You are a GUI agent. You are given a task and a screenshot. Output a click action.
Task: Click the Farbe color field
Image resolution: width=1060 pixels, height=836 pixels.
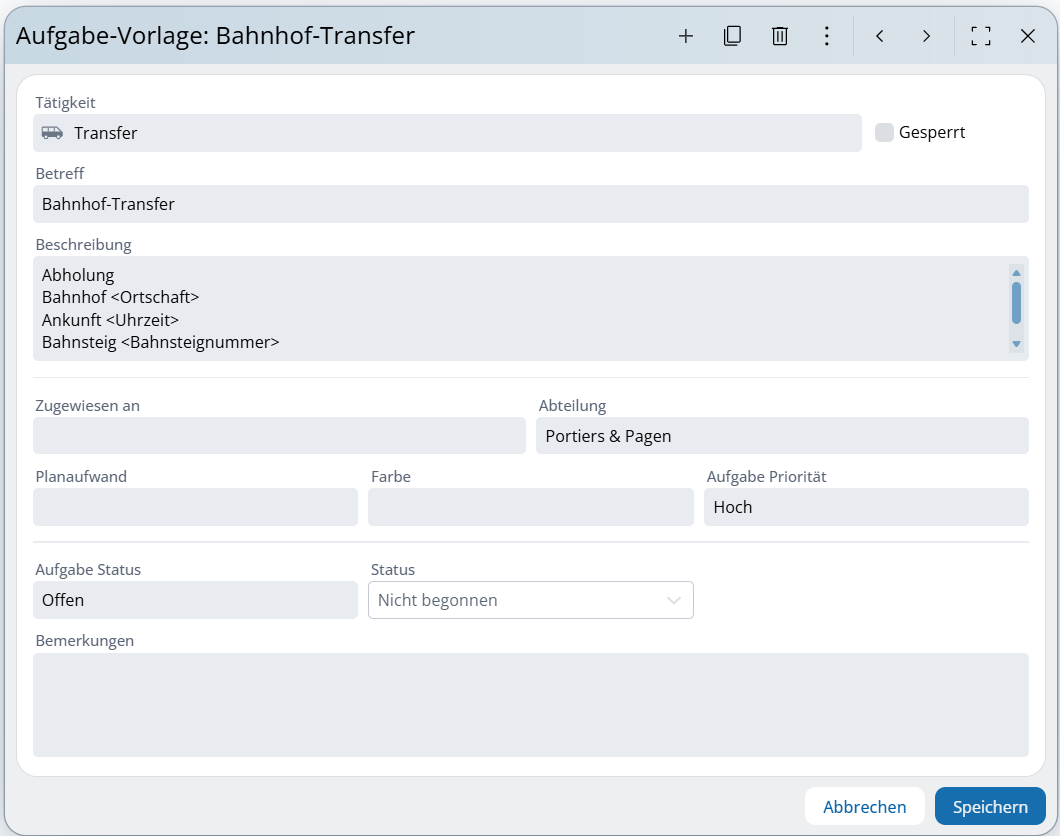point(530,507)
